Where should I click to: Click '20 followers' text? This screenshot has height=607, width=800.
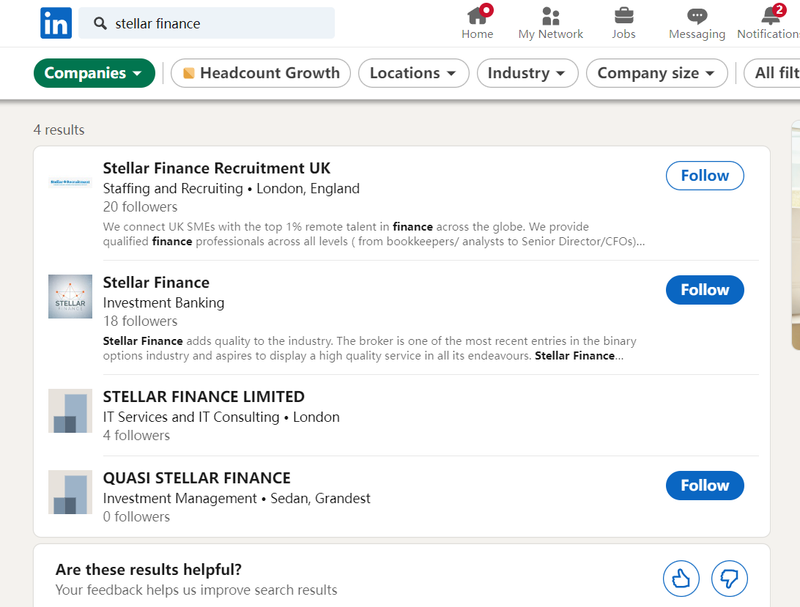click(140, 207)
